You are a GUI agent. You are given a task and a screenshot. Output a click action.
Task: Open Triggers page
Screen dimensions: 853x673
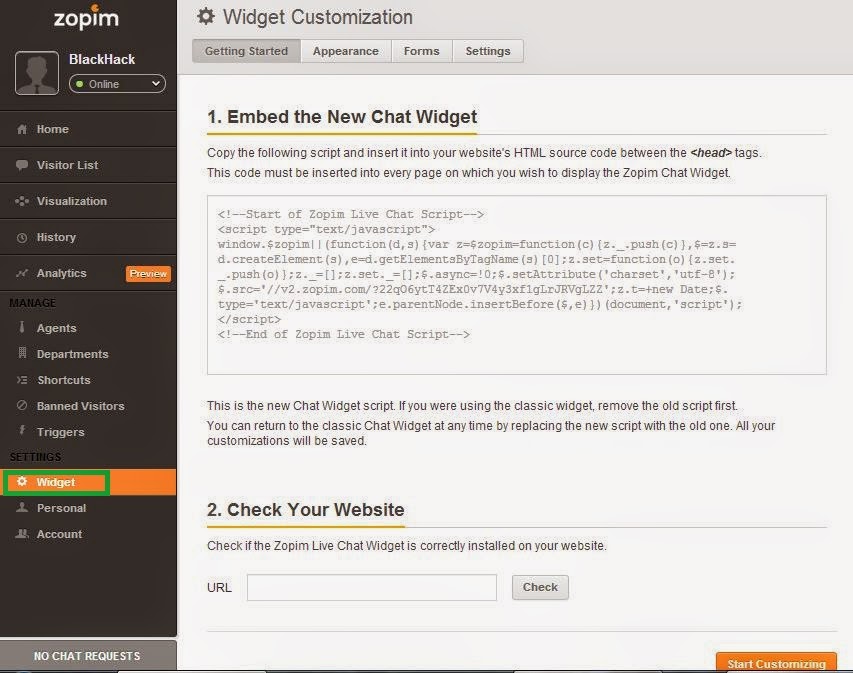[x=88, y=432]
